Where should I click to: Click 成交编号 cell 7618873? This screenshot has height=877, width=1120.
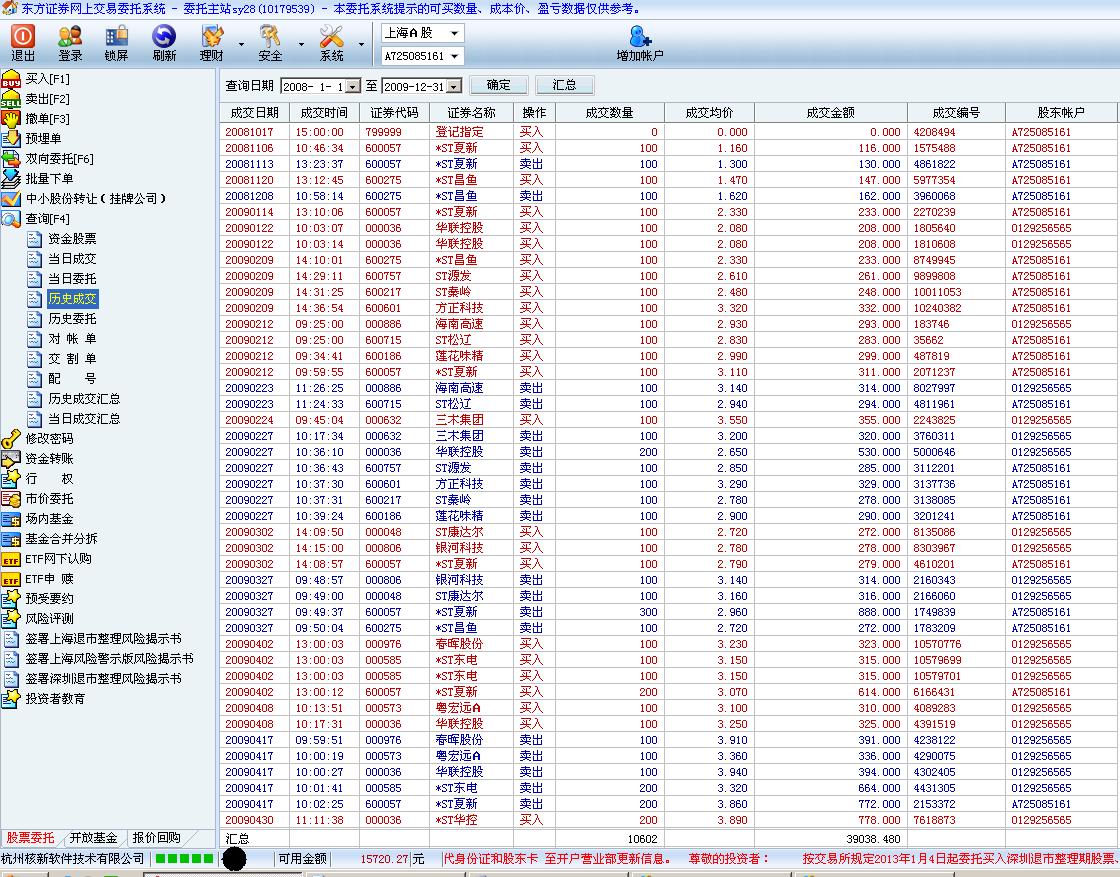[934, 820]
